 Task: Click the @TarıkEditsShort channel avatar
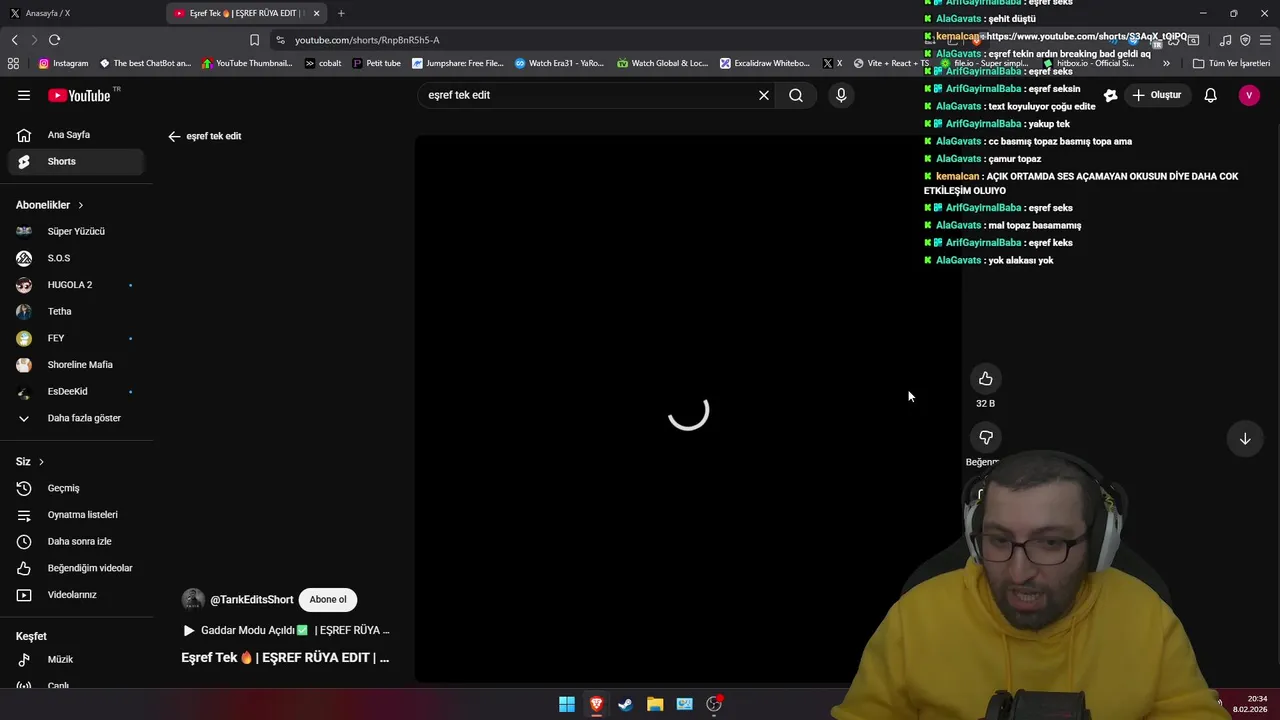pos(193,600)
